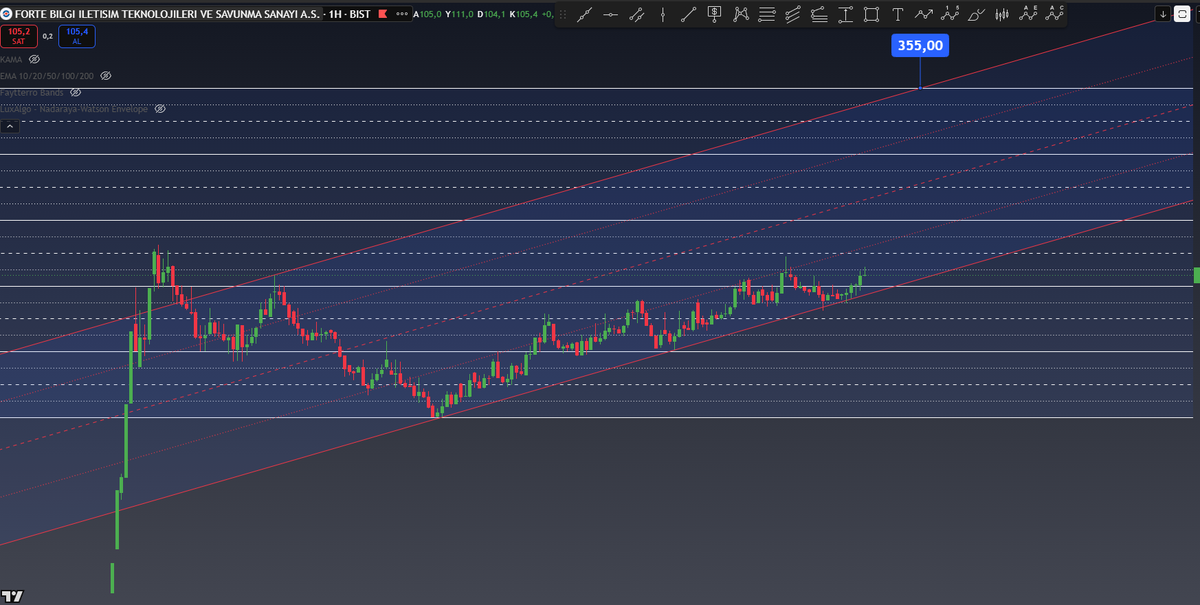Screen dimensions: 1200x605
Task: Select the price range measure tool
Action: 845,14
